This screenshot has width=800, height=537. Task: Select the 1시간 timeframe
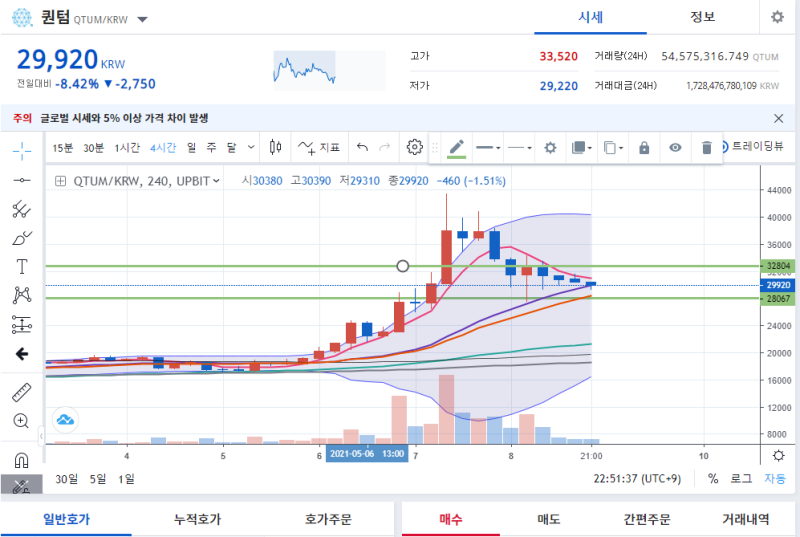pyautogui.click(x=127, y=148)
